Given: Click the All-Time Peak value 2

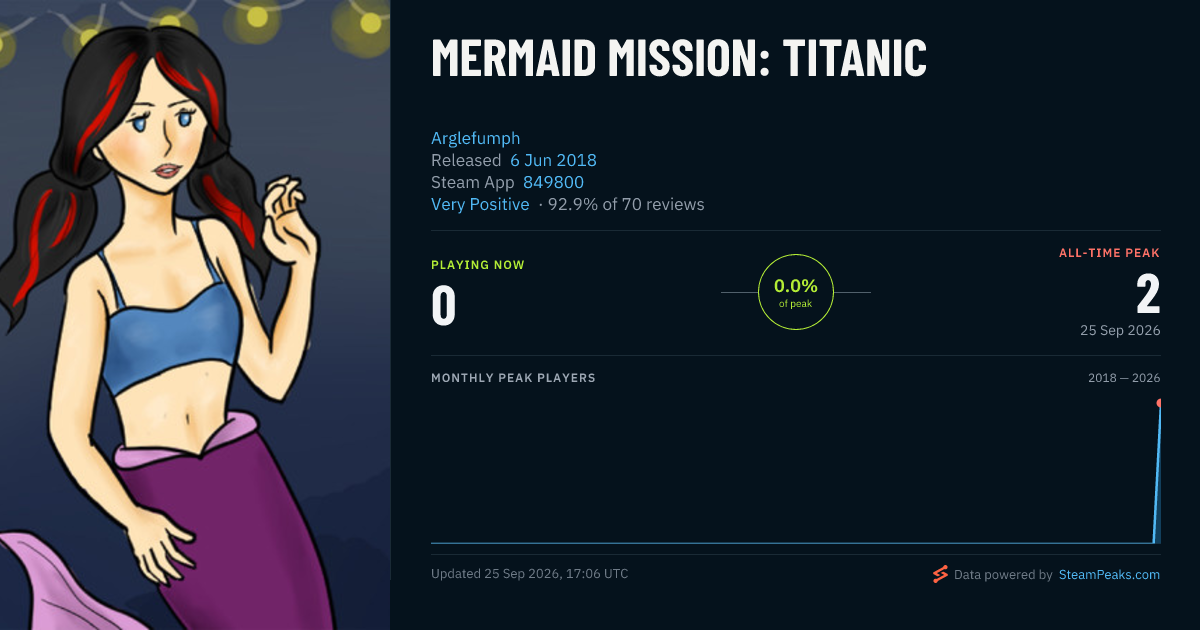Looking at the screenshot, I should pyautogui.click(x=1148, y=295).
